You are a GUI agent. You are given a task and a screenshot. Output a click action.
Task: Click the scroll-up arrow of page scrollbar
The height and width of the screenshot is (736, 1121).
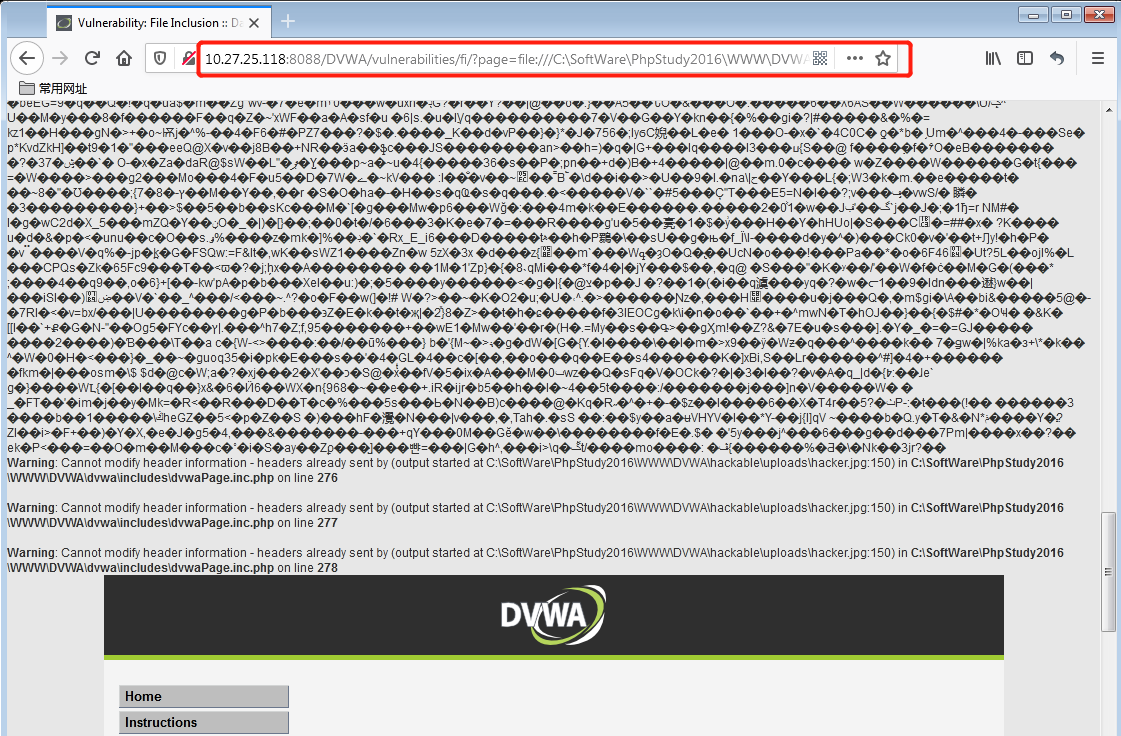click(x=1108, y=110)
